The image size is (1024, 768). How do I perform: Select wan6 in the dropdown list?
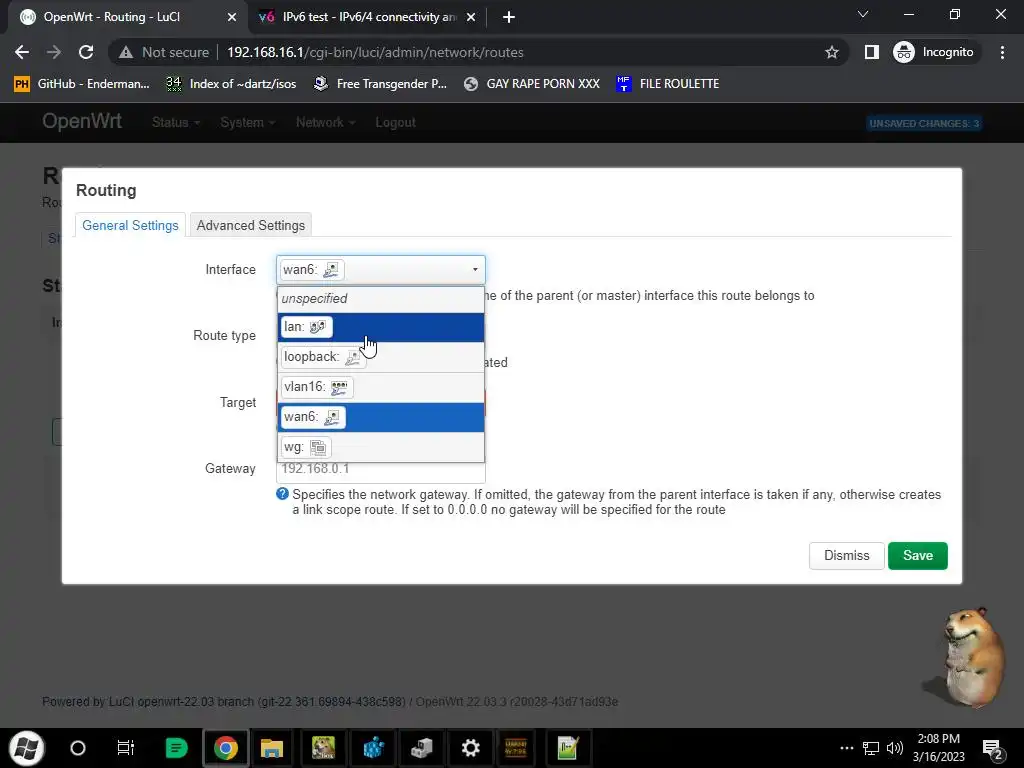point(381,417)
